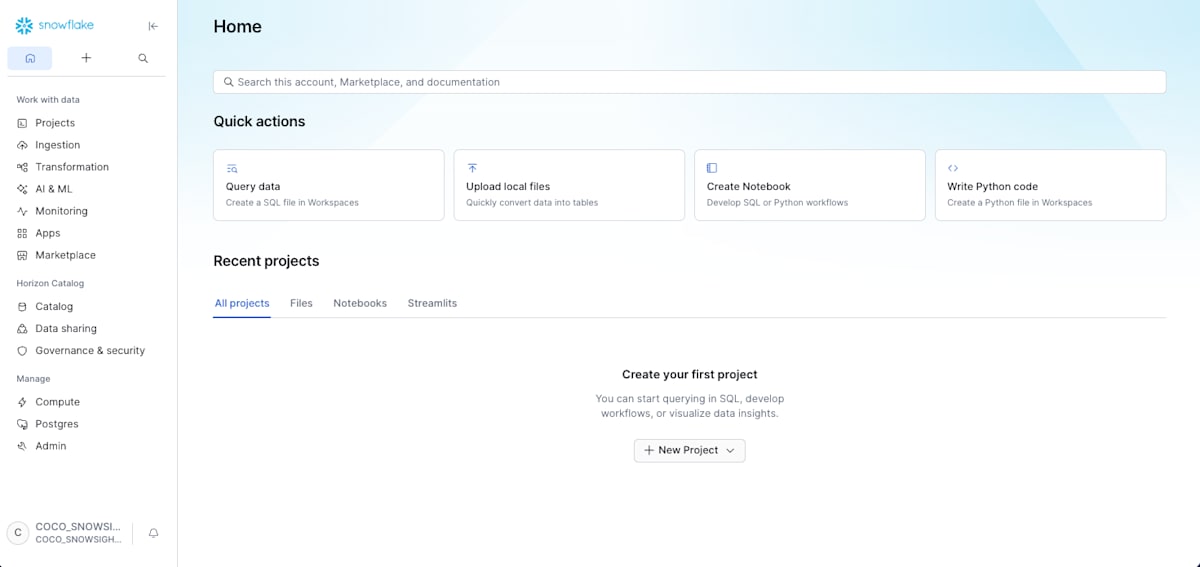Click the Home page title
Viewport: 1200px width, 567px height.
[238, 27]
